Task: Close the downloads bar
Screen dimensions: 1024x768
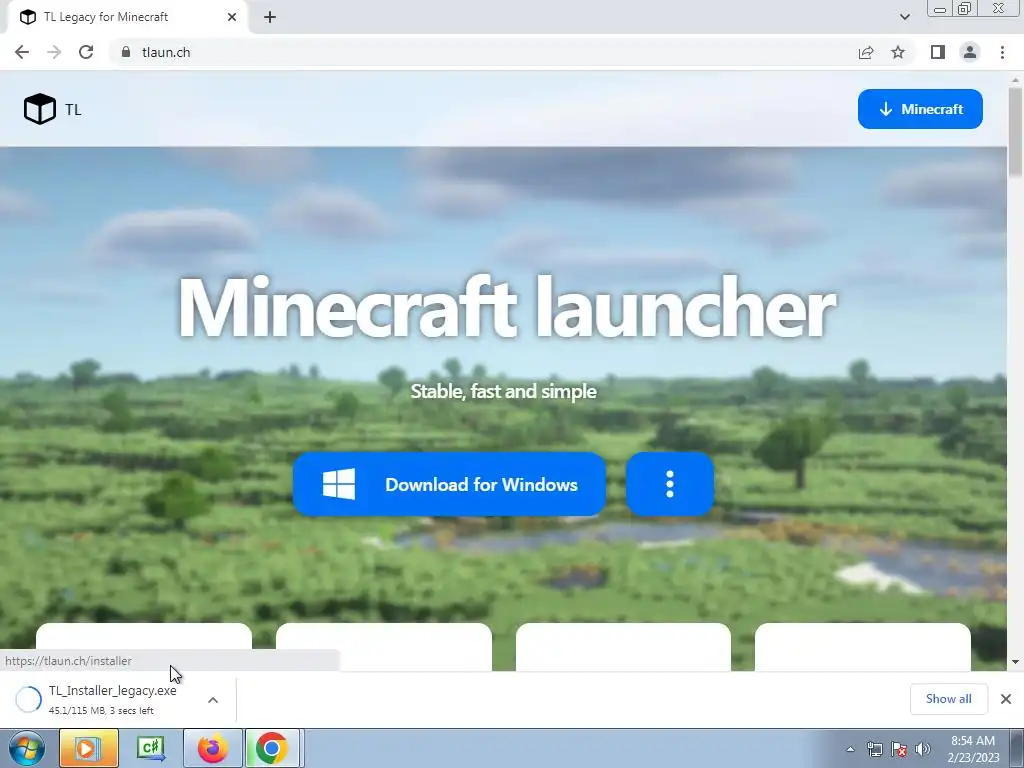Action: click(x=1006, y=699)
